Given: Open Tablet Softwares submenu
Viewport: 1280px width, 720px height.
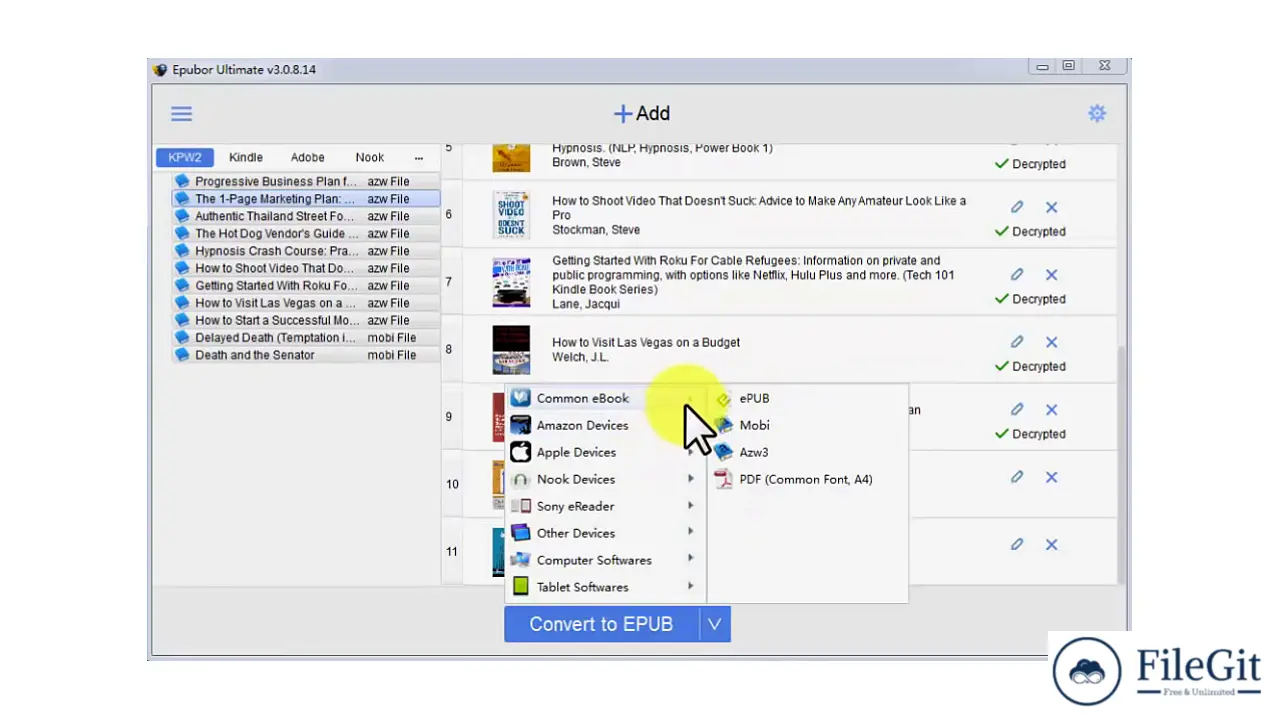Looking at the screenshot, I should 606,587.
